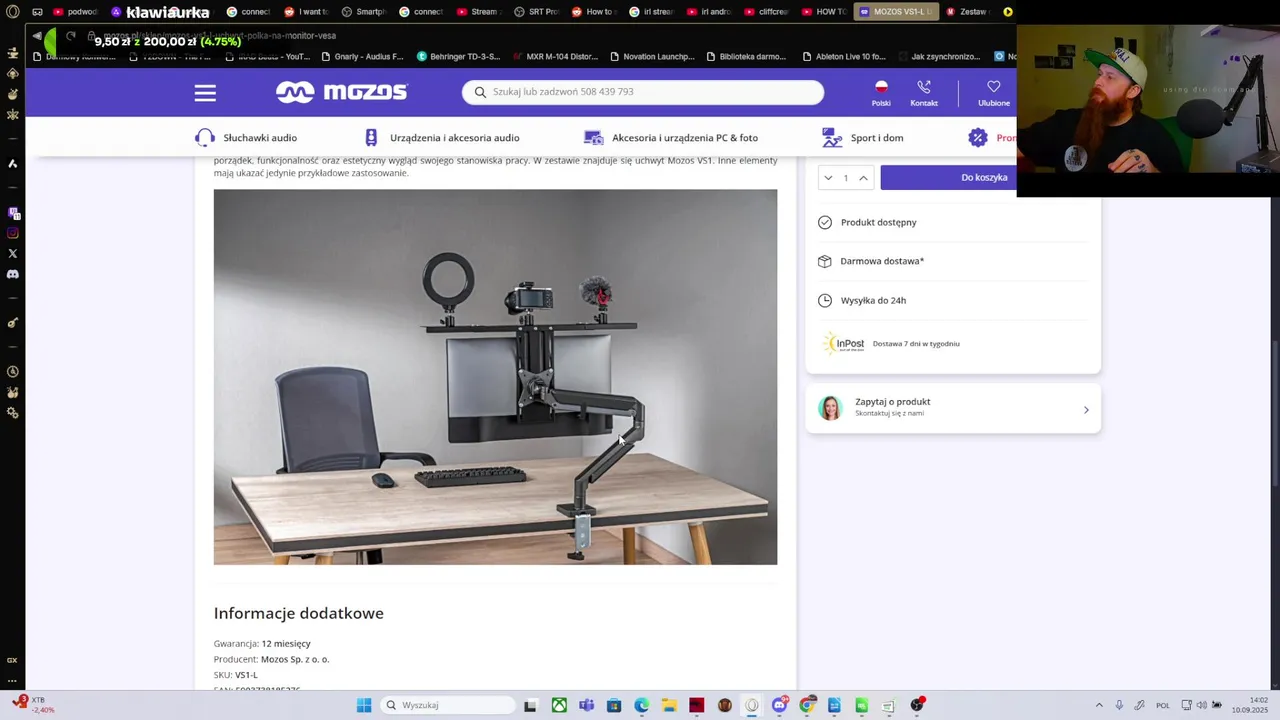Open the Windows Start menu

tap(364, 705)
